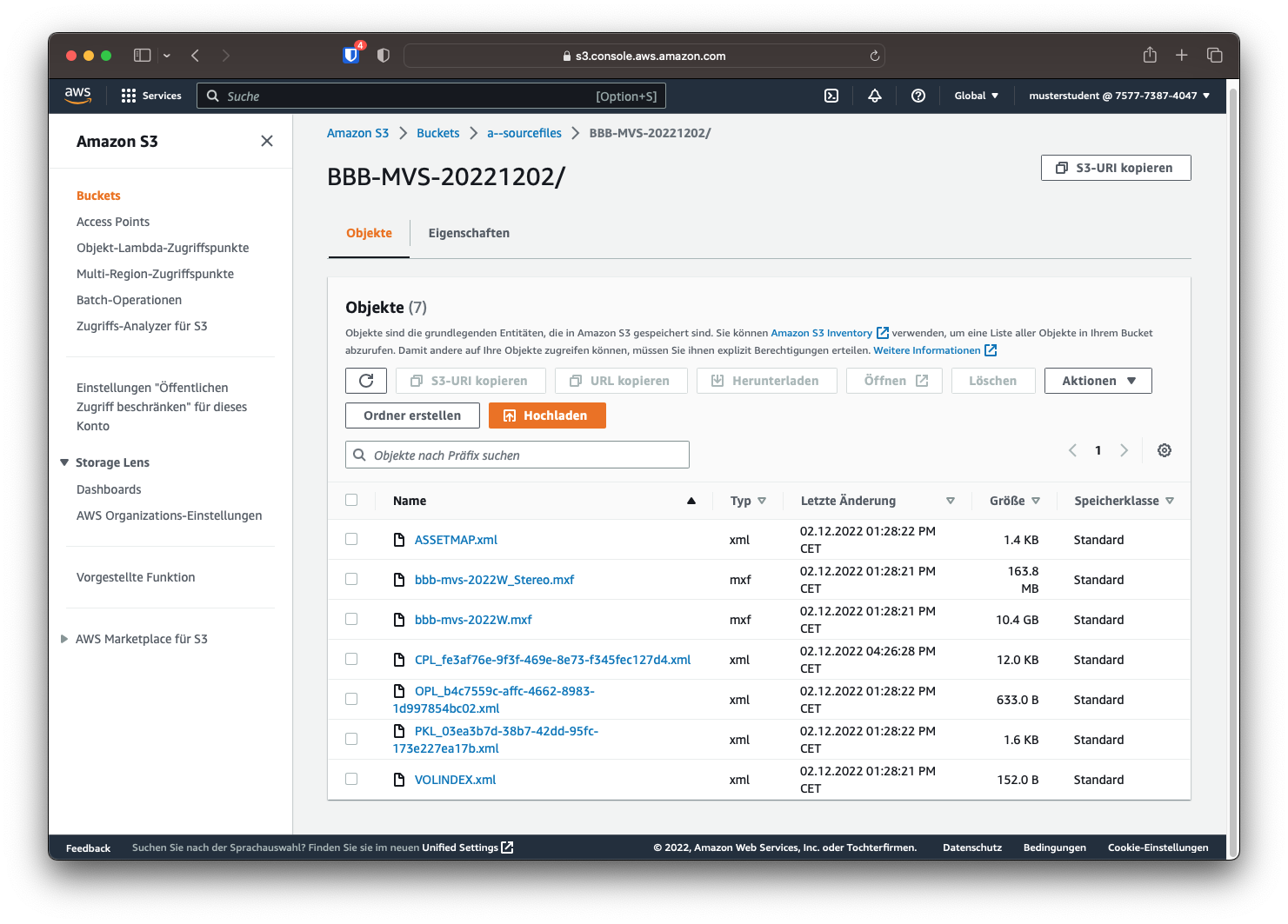Click file icon beside bbb-mvs-2022W.mxf

[x=399, y=620]
